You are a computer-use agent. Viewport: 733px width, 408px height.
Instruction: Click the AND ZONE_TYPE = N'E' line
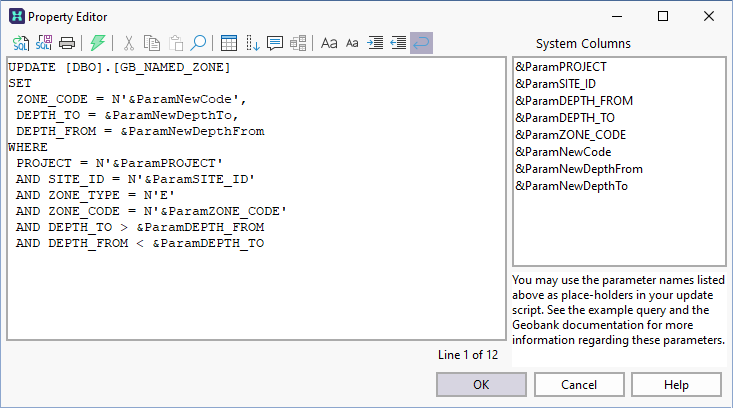[95, 195]
